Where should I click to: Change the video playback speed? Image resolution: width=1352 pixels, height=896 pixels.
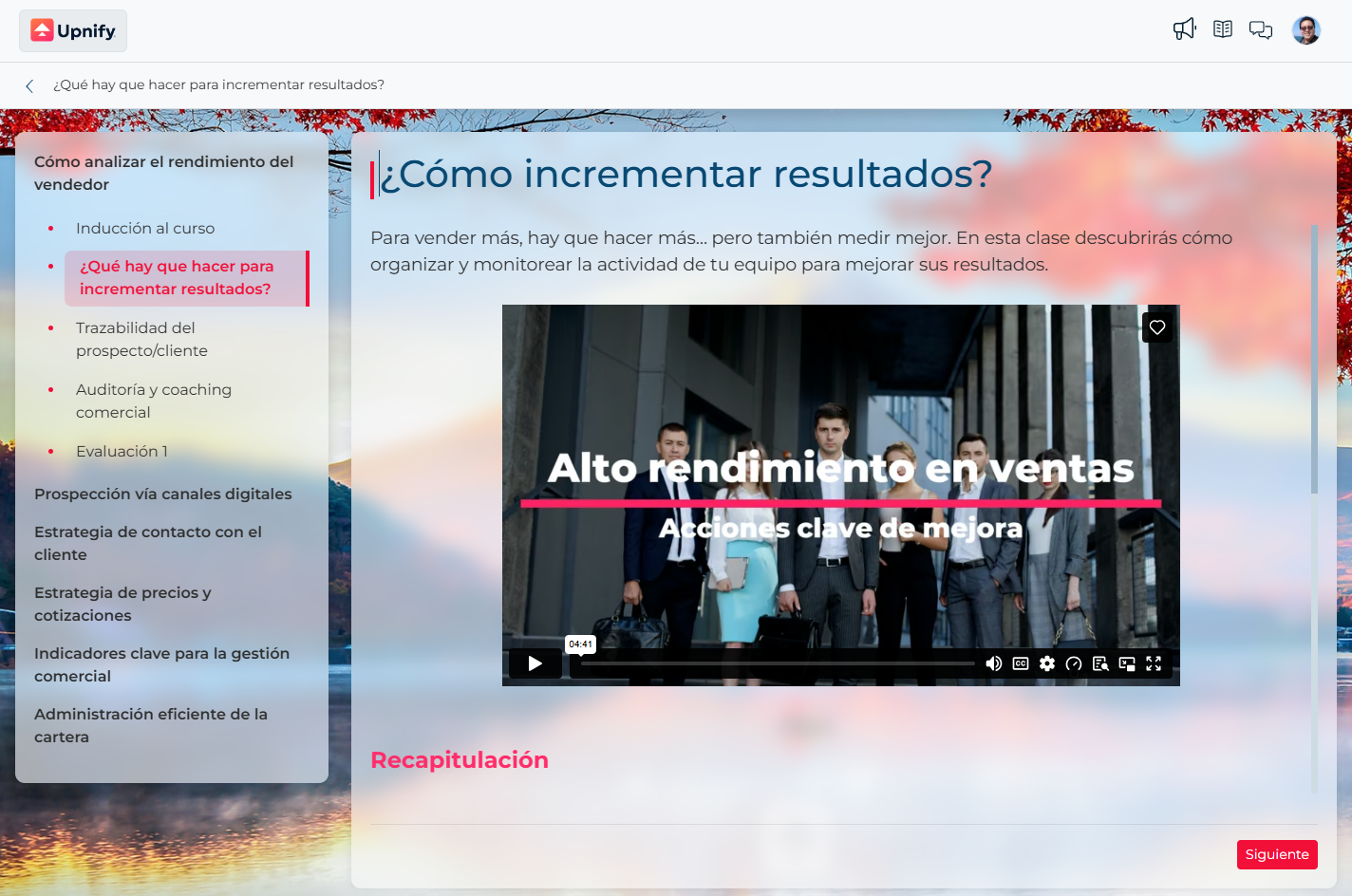coord(1074,663)
